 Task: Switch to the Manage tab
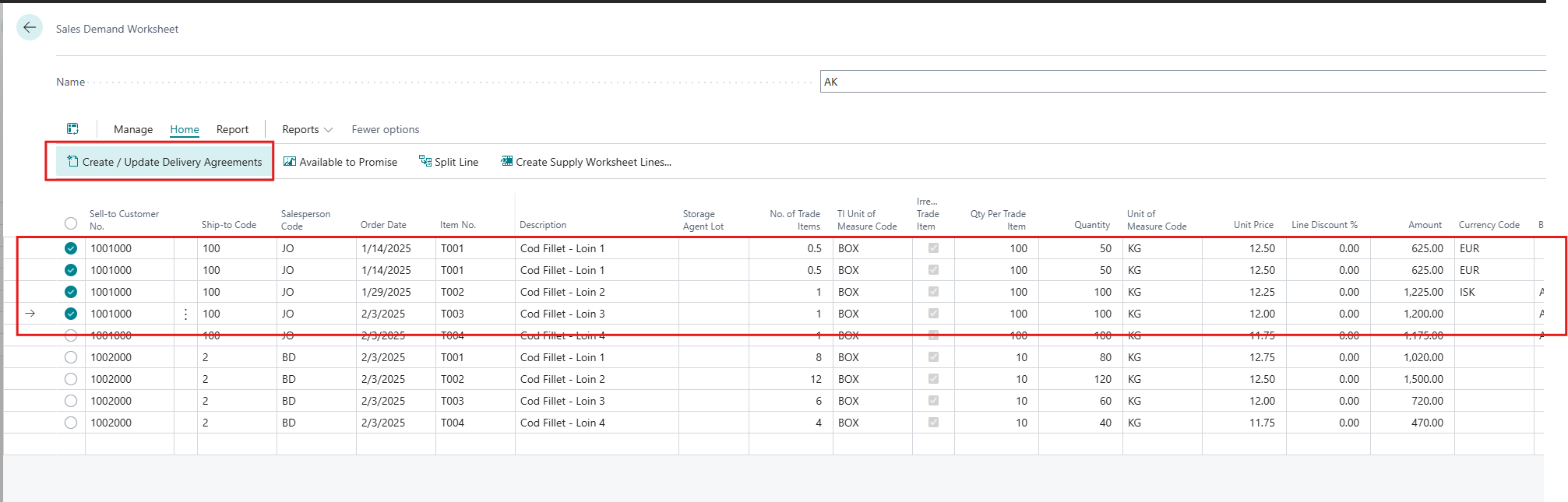coord(133,129)
